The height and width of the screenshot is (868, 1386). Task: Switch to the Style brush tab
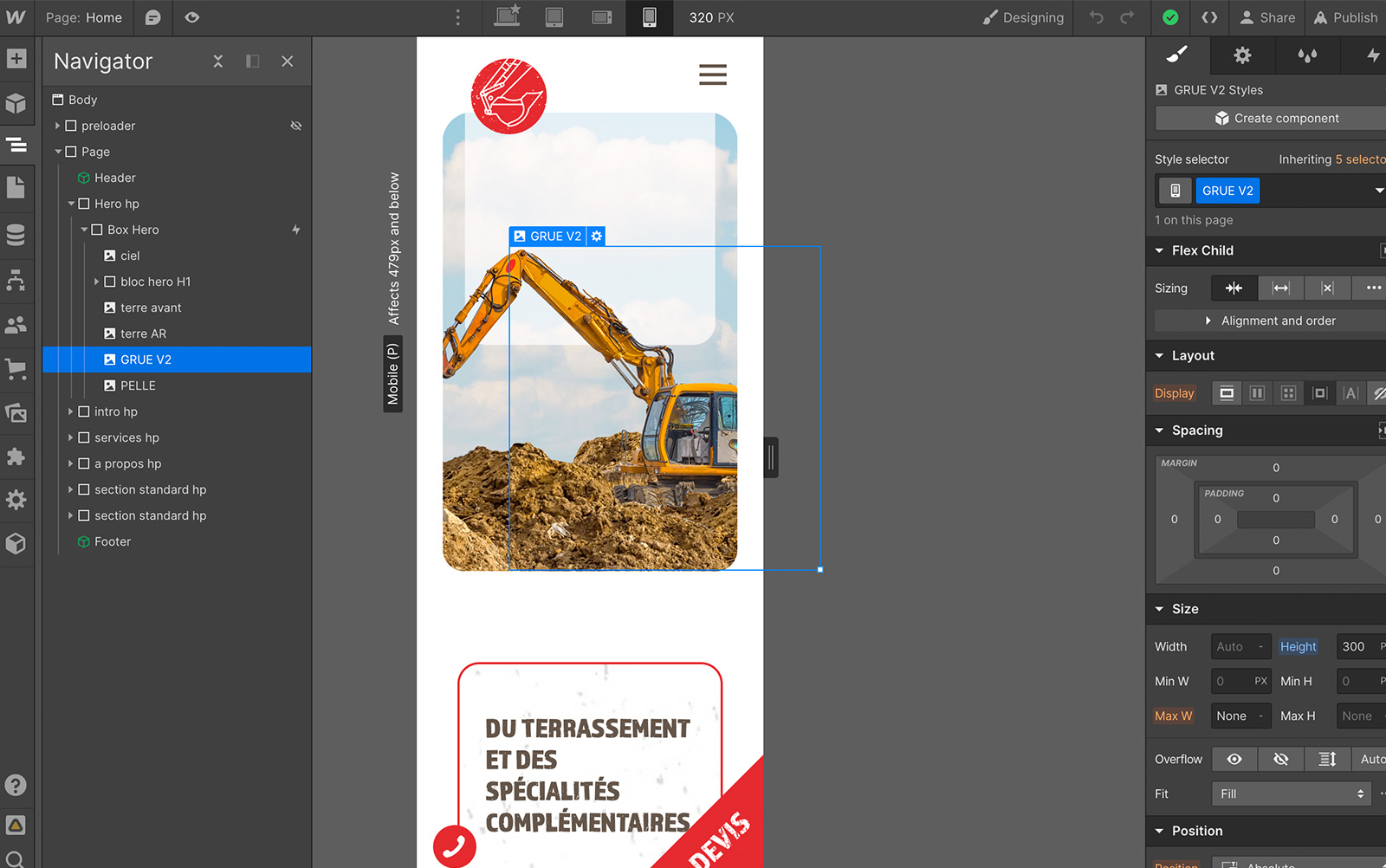[1177, 55]
